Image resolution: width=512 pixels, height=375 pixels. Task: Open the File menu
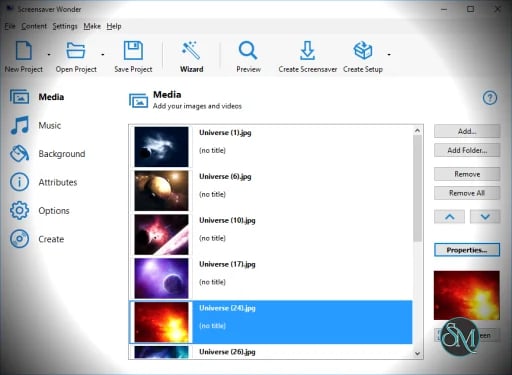[10, 26]
